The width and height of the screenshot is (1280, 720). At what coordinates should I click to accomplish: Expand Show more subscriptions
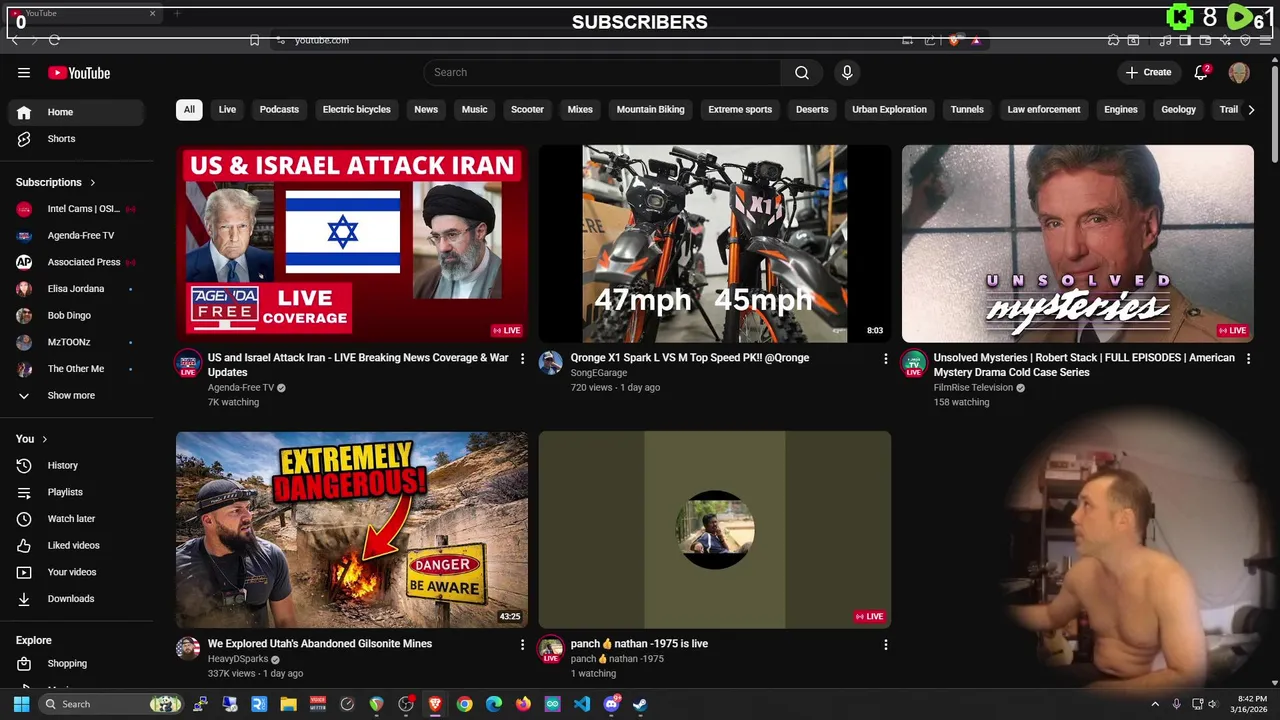[78, 395]
